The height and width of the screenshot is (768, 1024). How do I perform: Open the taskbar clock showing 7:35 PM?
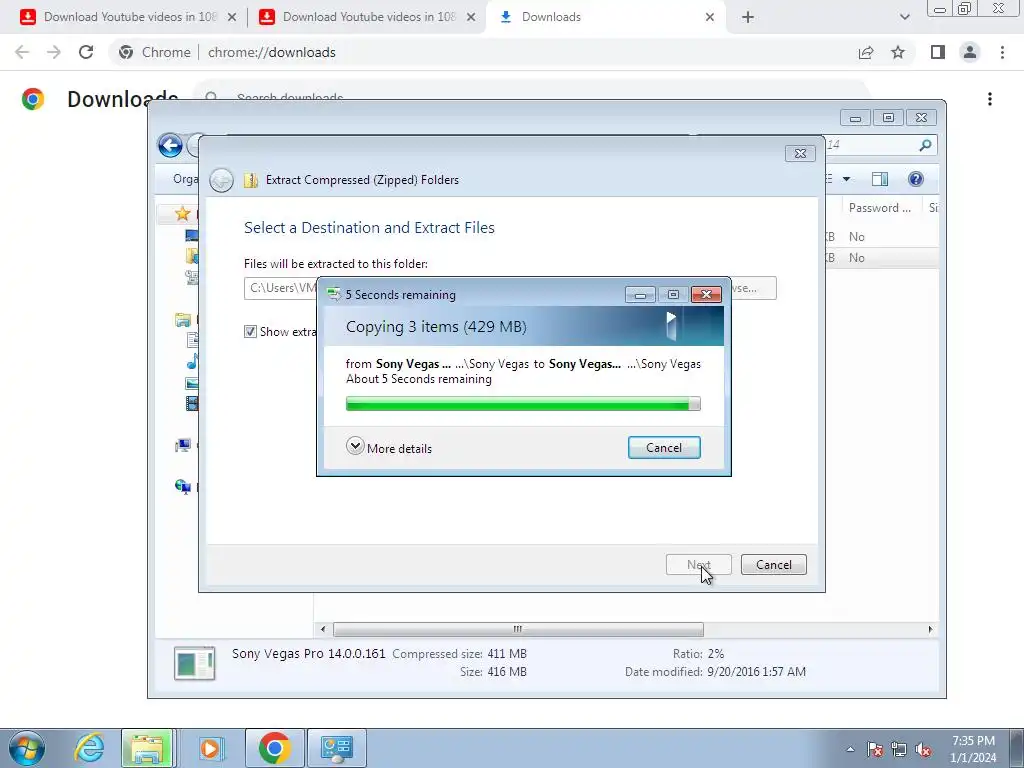coord(973,749)
